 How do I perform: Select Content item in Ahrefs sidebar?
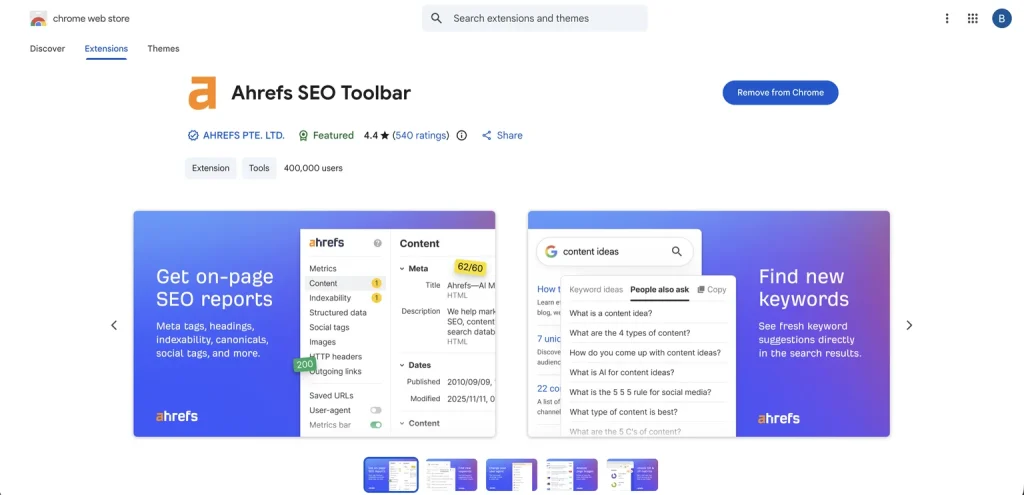(x=345, y=283)
